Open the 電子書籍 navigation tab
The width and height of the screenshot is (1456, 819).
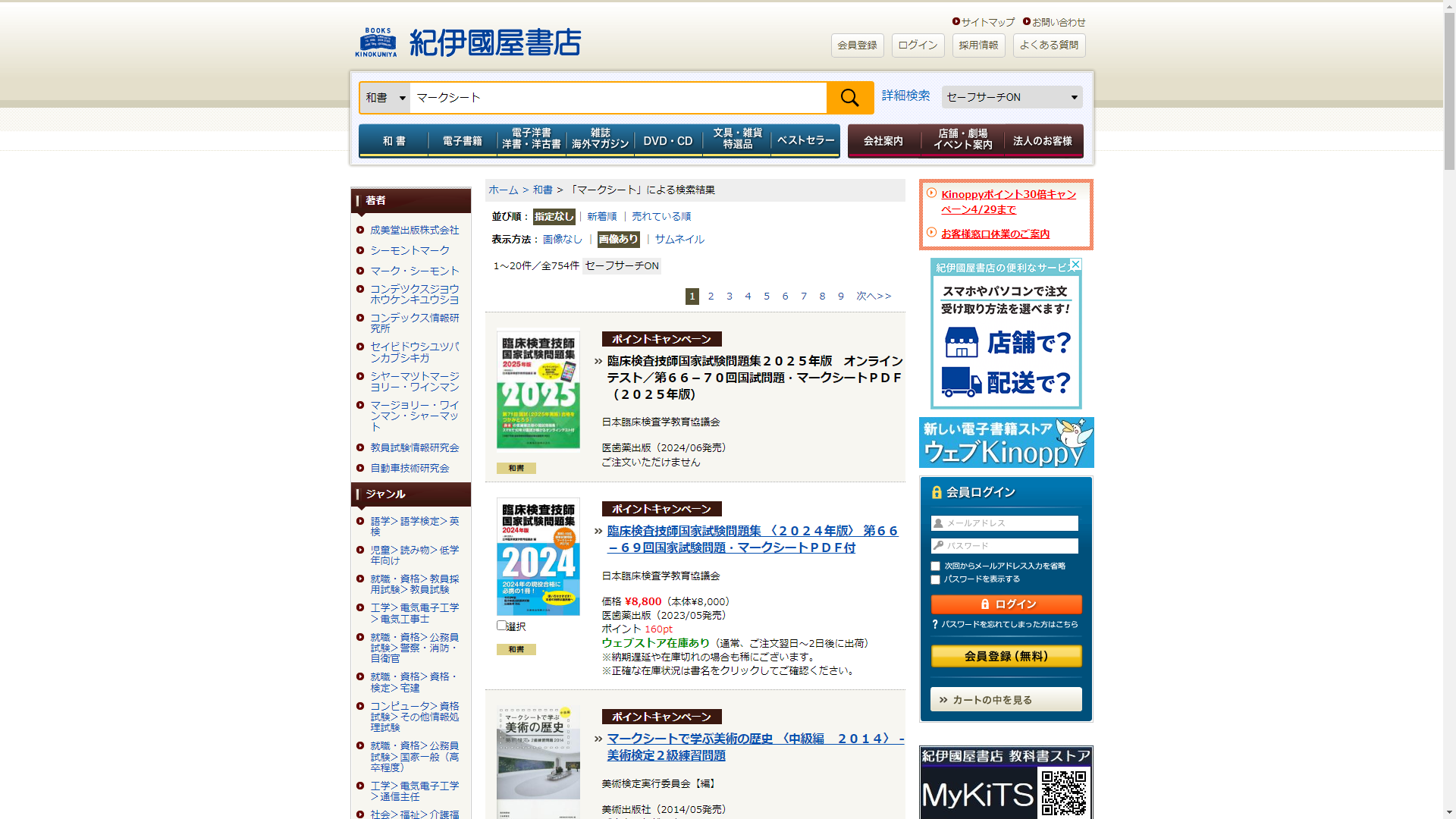[x=462, y=141]
